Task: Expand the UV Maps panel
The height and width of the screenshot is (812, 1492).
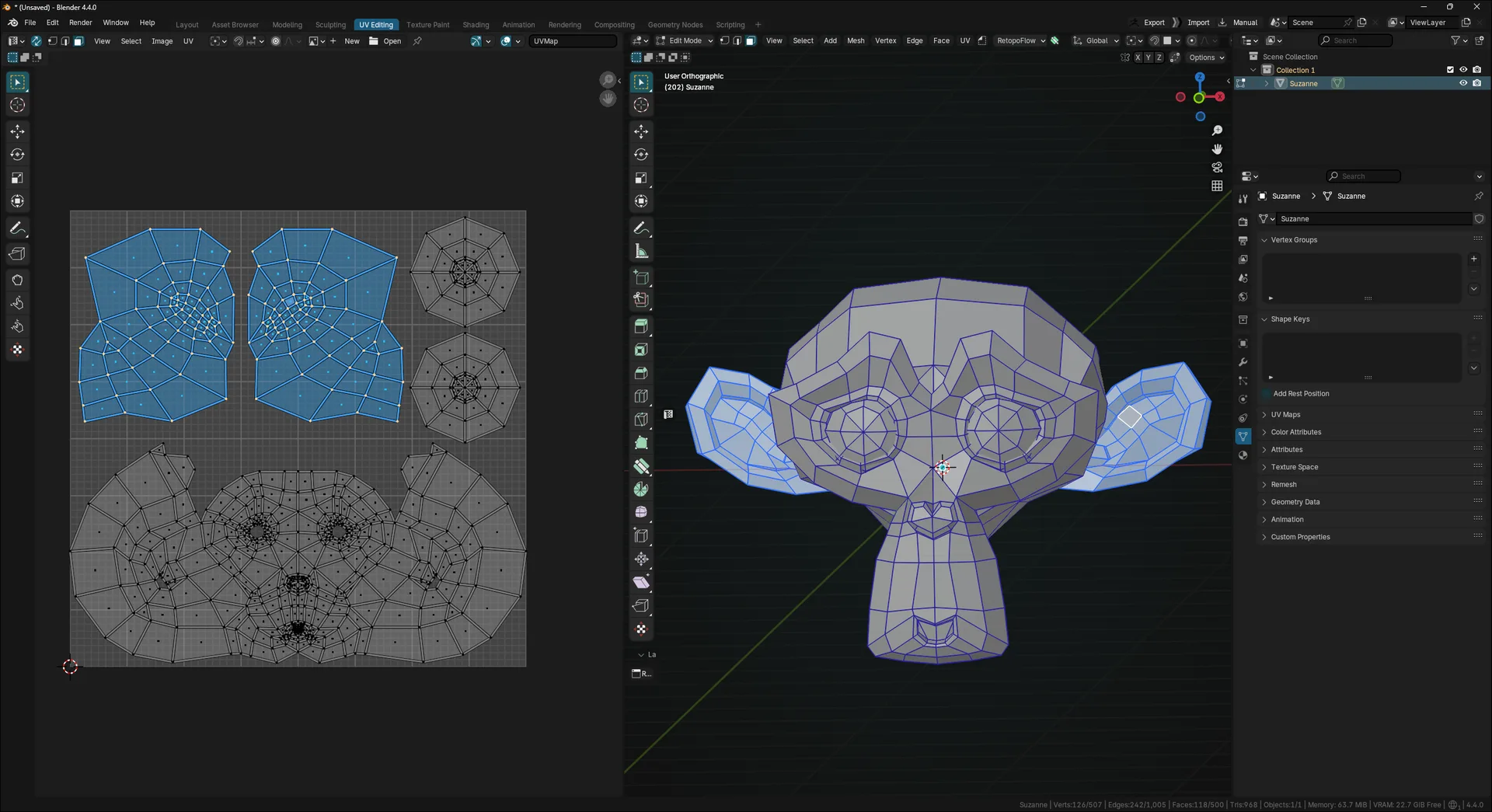Action: click(x=1264, y=415)
